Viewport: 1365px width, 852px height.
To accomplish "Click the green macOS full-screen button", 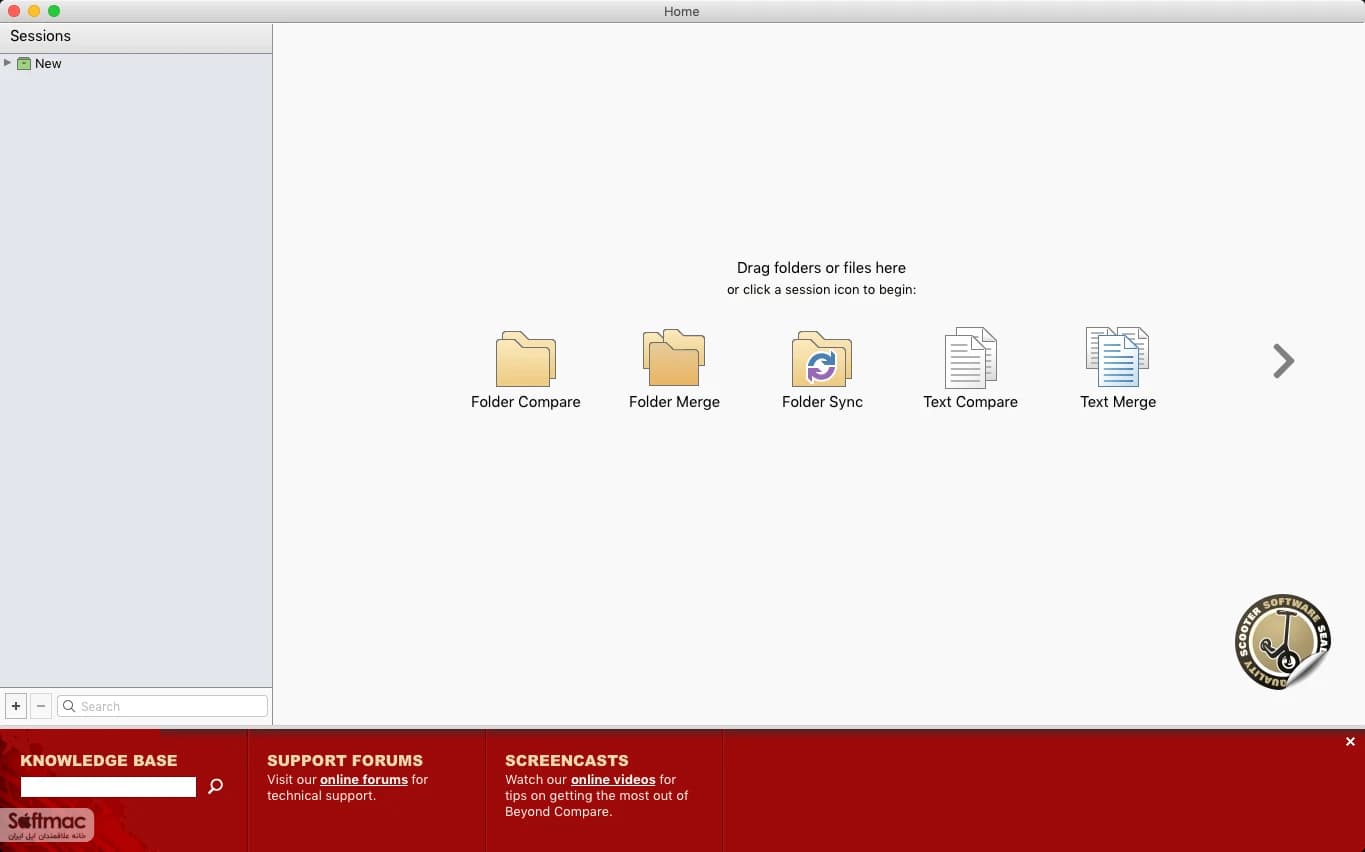I will pyautogui.click(x=54, y=11).
